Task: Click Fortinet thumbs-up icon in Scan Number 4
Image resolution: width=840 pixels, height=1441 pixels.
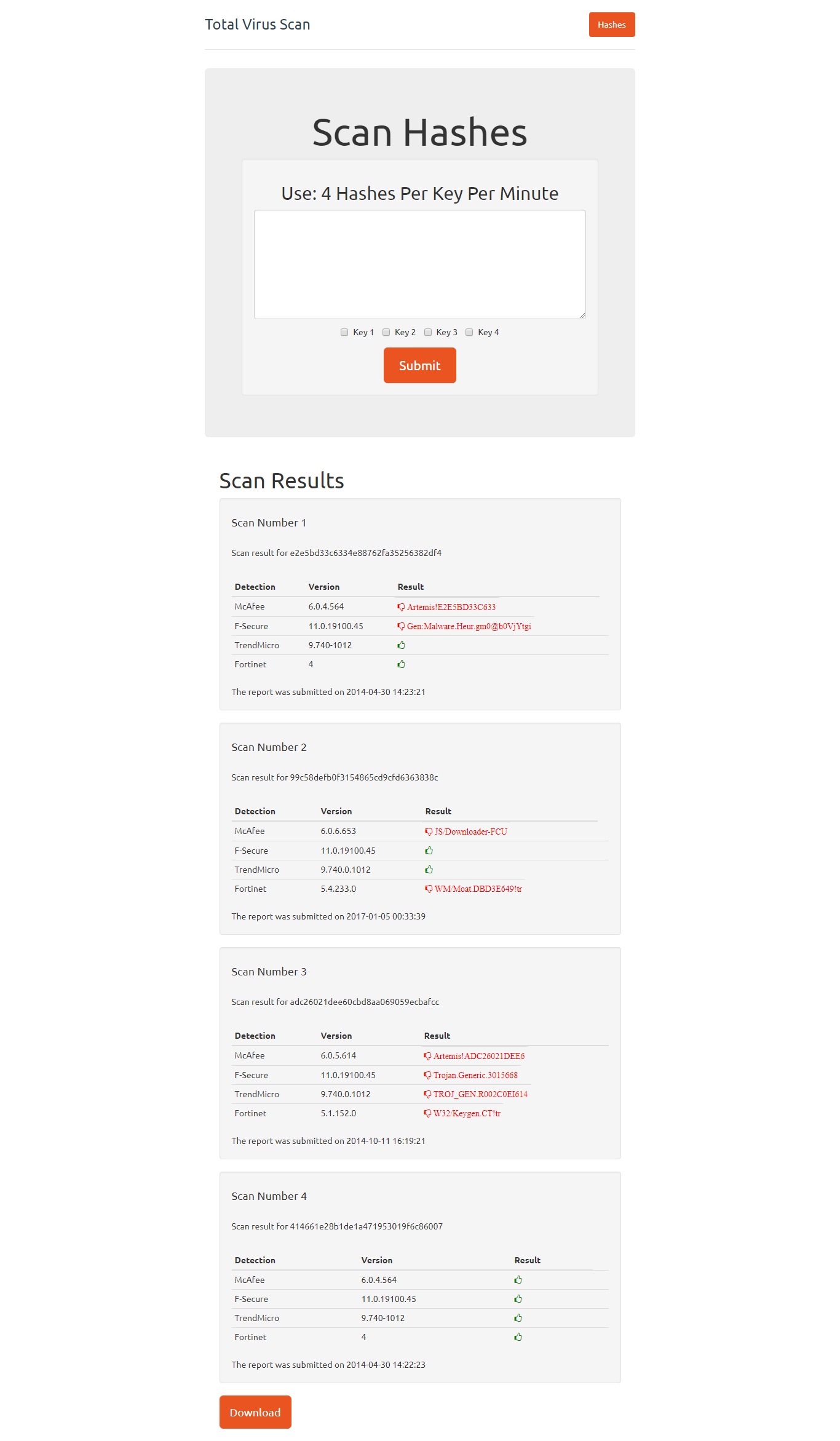Action: tap(518, 1337)
